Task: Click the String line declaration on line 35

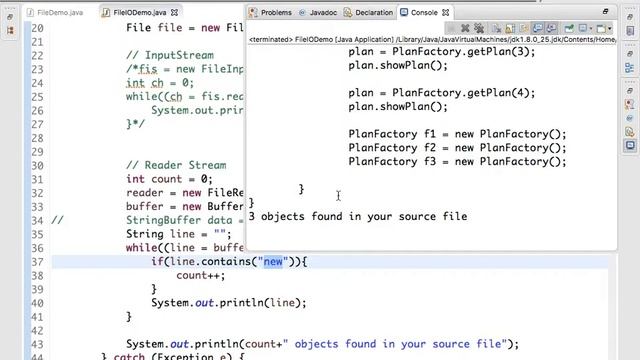Action: click(179, 234)
